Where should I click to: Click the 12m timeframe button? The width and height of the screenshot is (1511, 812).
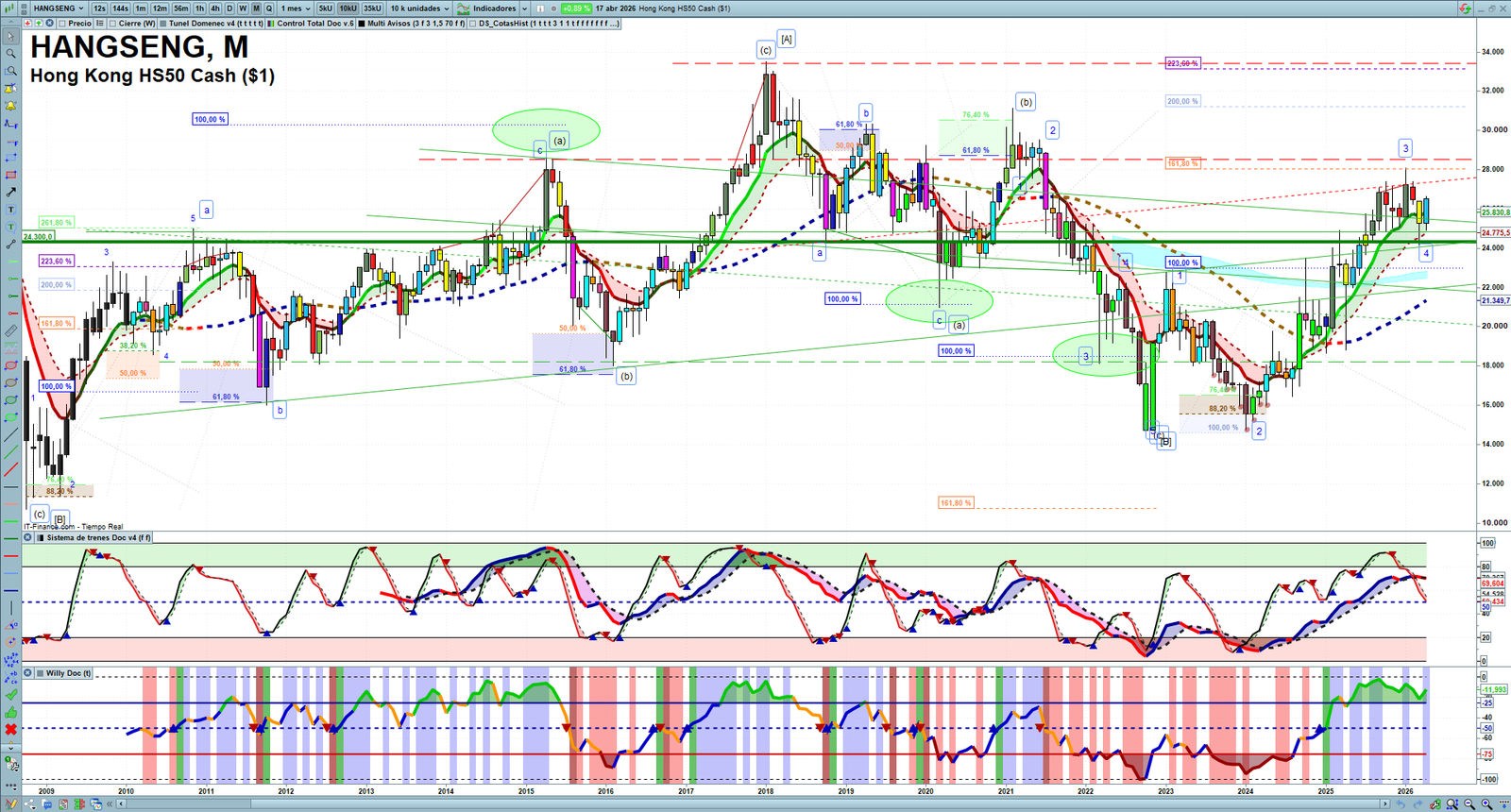[160, 8]
